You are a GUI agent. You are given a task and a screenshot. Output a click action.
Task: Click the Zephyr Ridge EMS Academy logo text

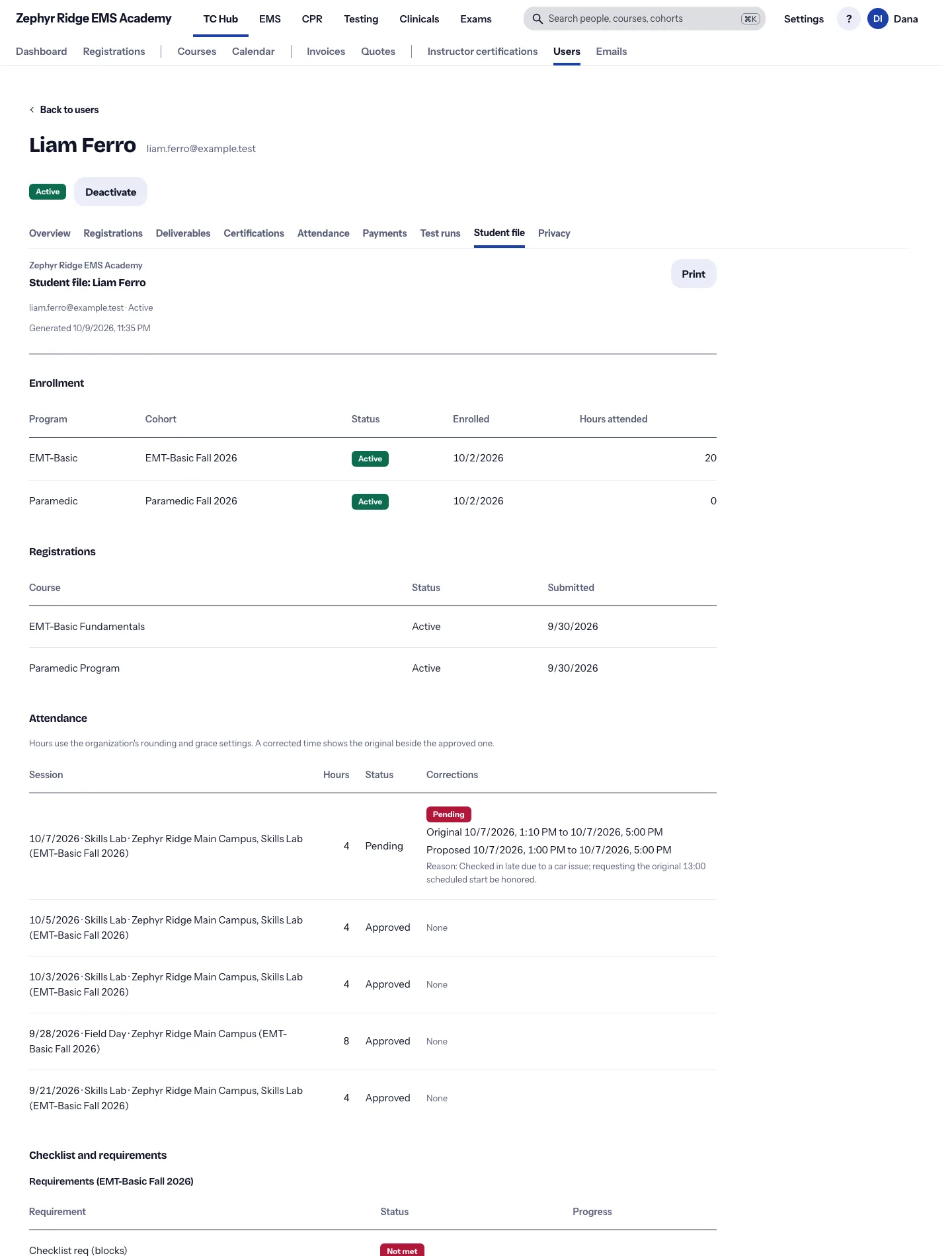point(94,19)
